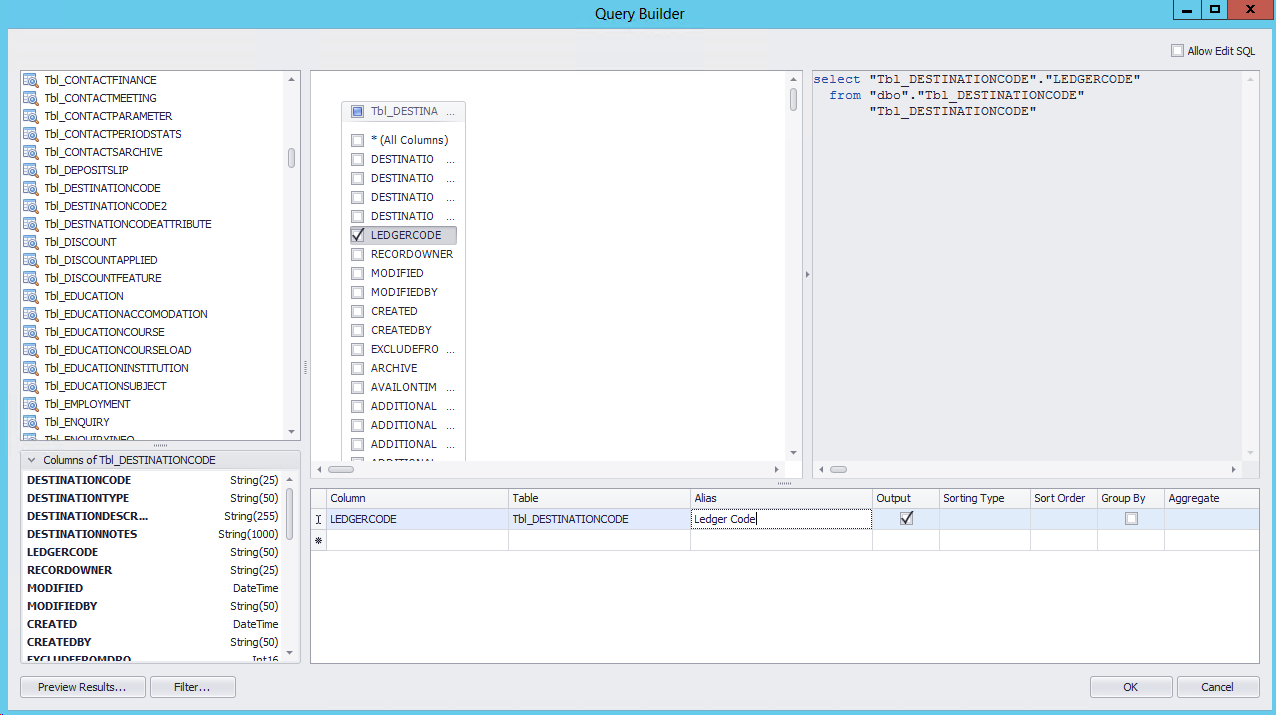Click the right arrow of diagram horizontal scrollbar

coord(777,469)
